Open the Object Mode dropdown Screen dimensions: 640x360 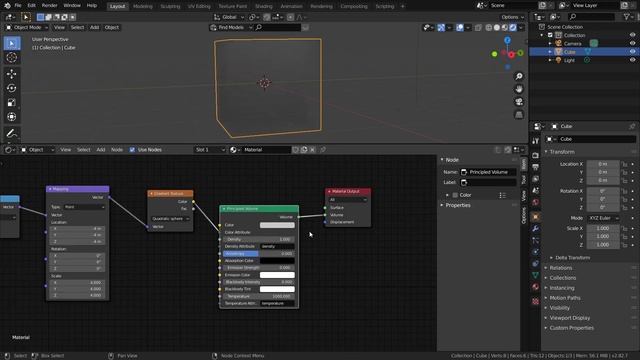point(27,27)
